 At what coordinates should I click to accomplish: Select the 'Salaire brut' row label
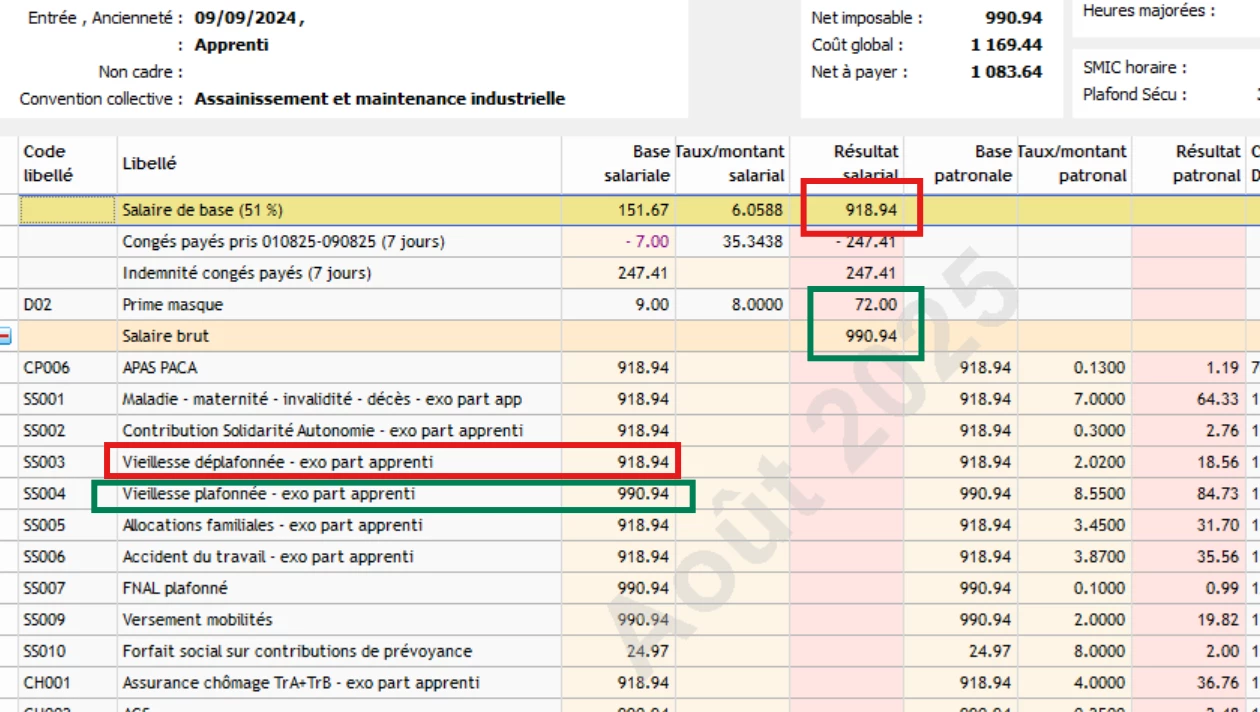166,336
